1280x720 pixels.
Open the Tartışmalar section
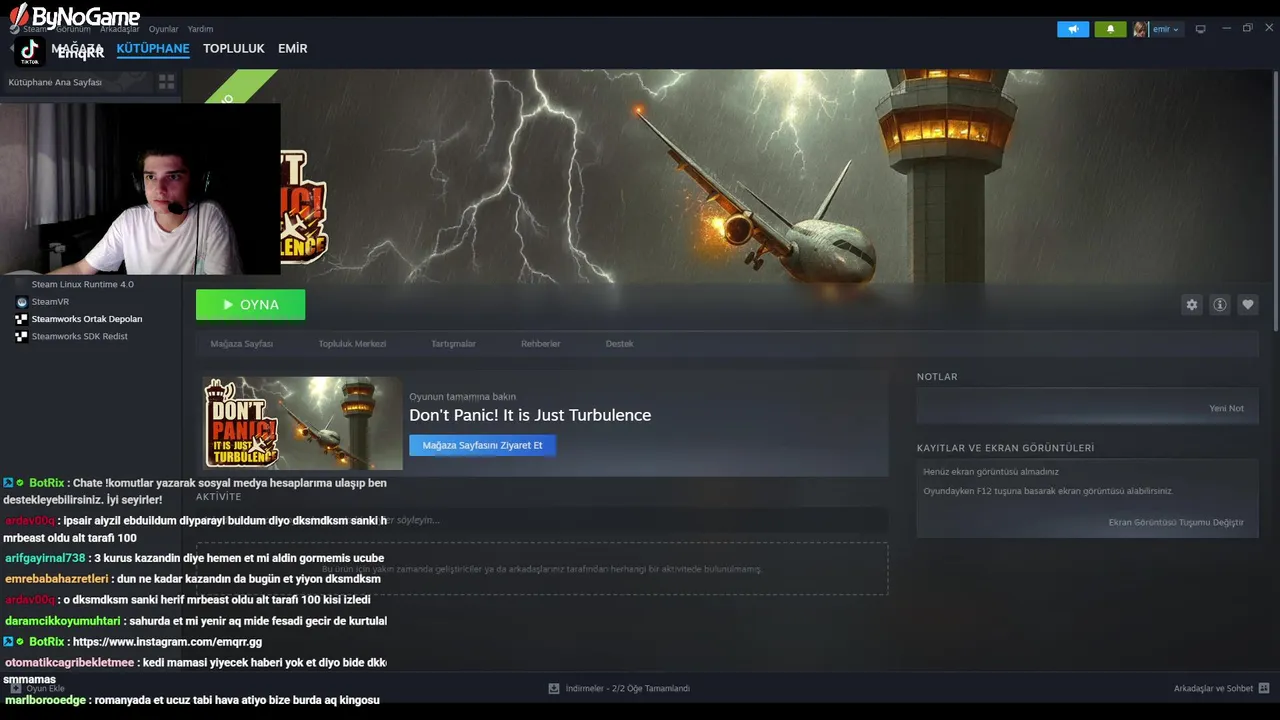[453, 343]
